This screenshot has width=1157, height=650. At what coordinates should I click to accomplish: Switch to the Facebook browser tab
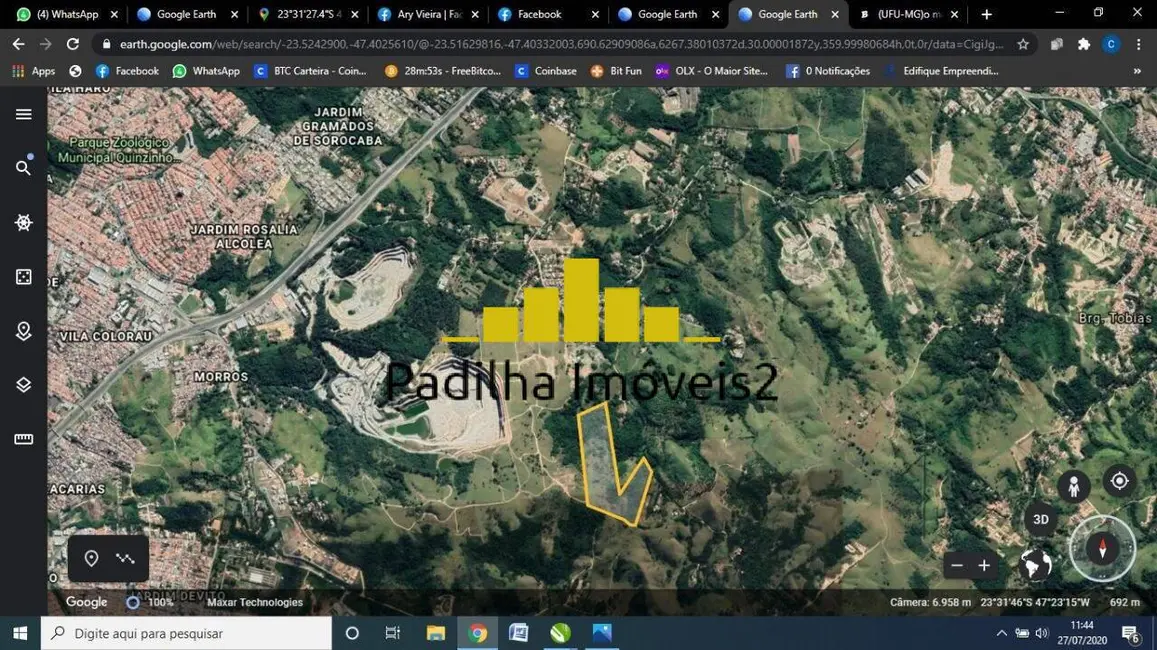pos(540,14)
